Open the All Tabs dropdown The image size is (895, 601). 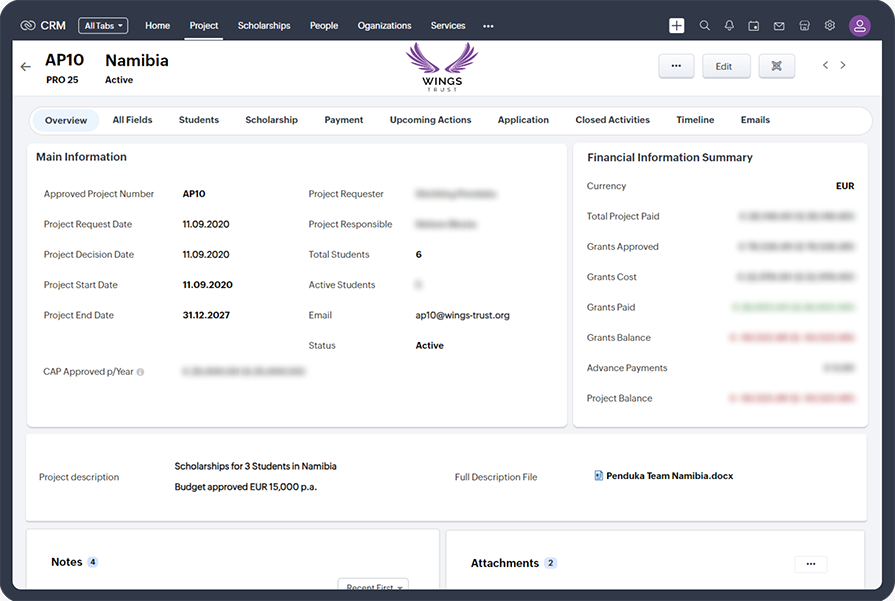click(103, 25)
